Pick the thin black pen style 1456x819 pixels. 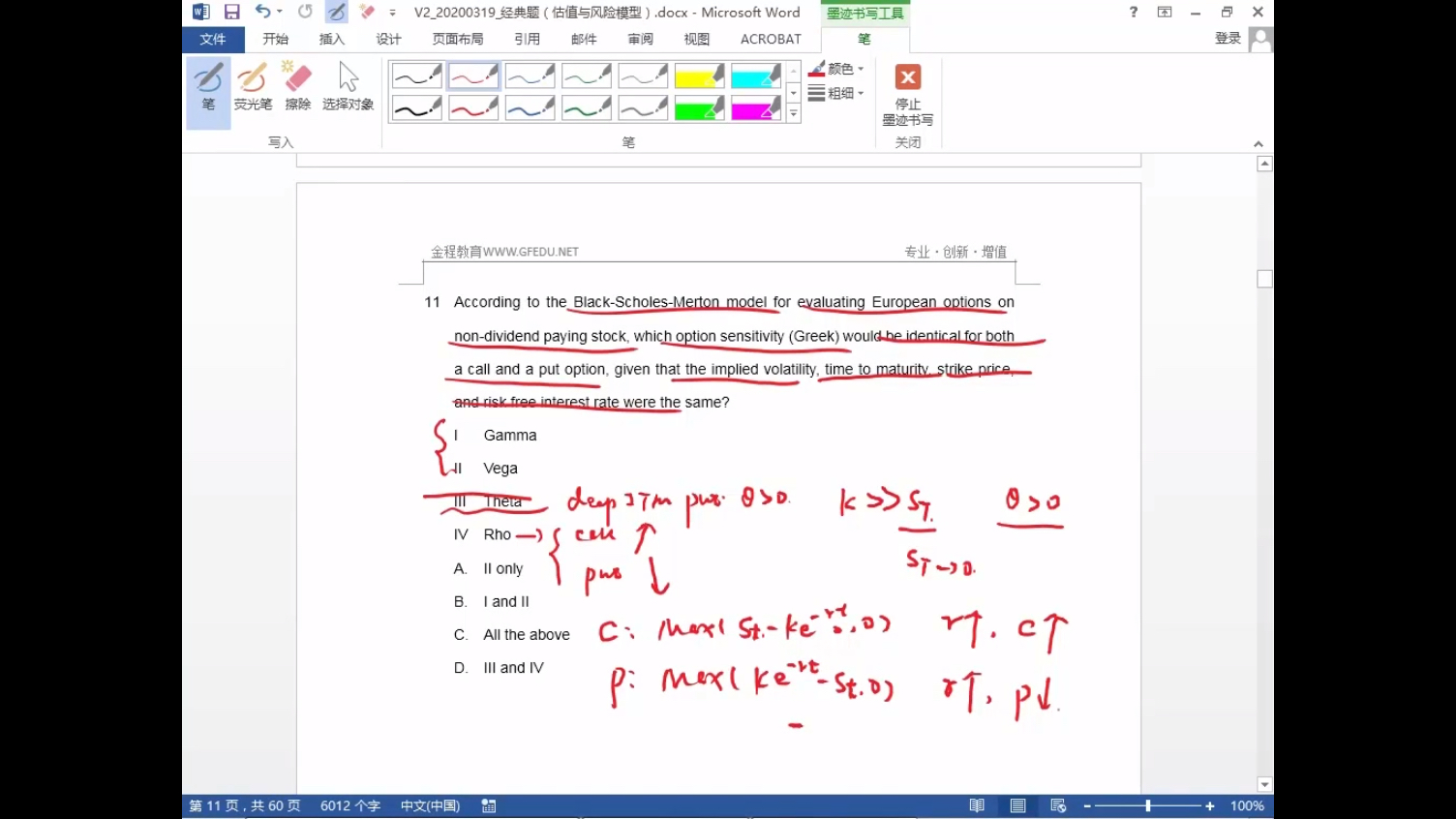click(x=417, y=76)
